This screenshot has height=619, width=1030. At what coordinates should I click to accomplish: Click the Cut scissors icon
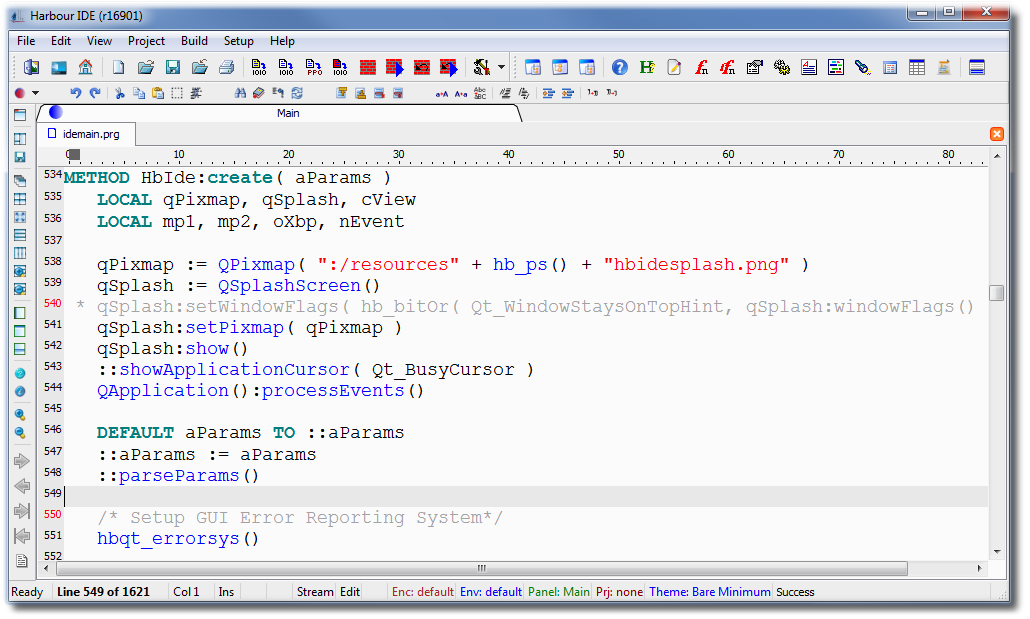119,93
